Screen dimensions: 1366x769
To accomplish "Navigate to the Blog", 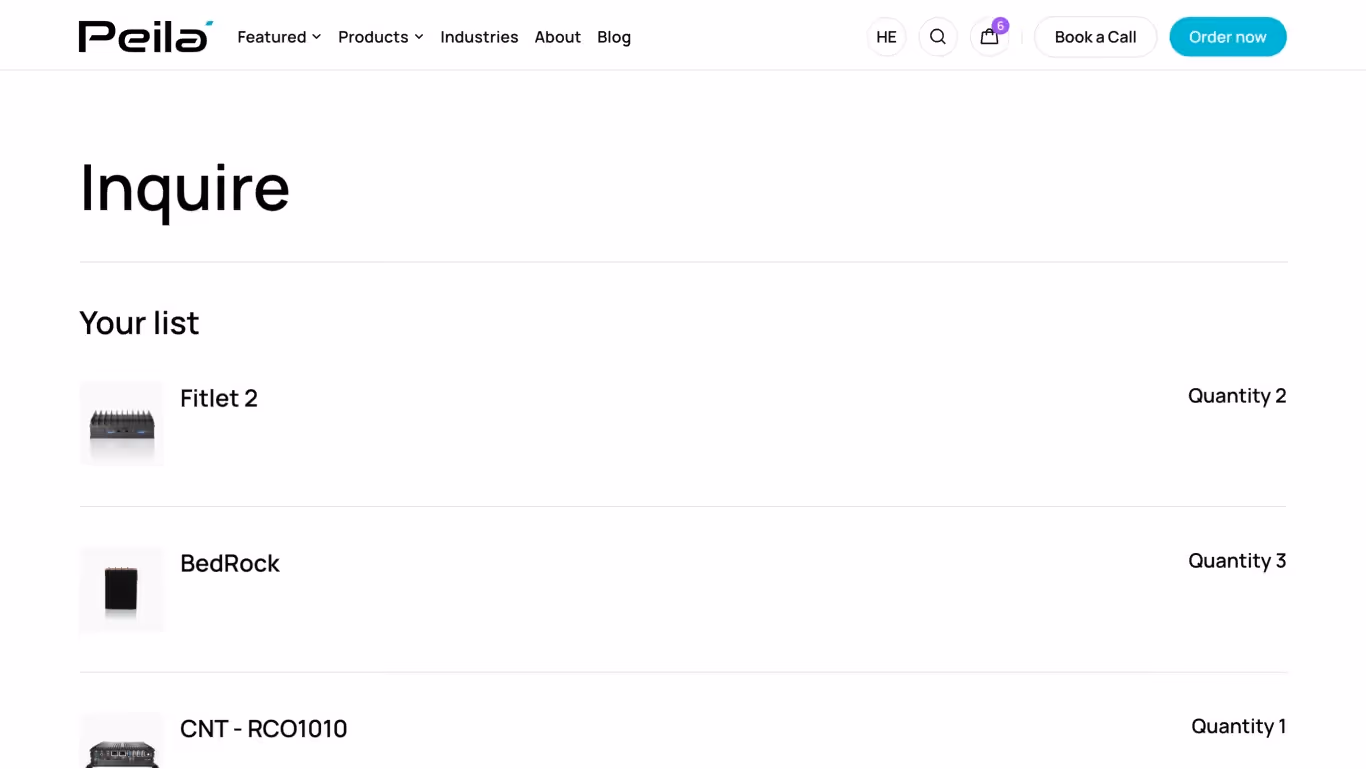I will tap(614, 37).
